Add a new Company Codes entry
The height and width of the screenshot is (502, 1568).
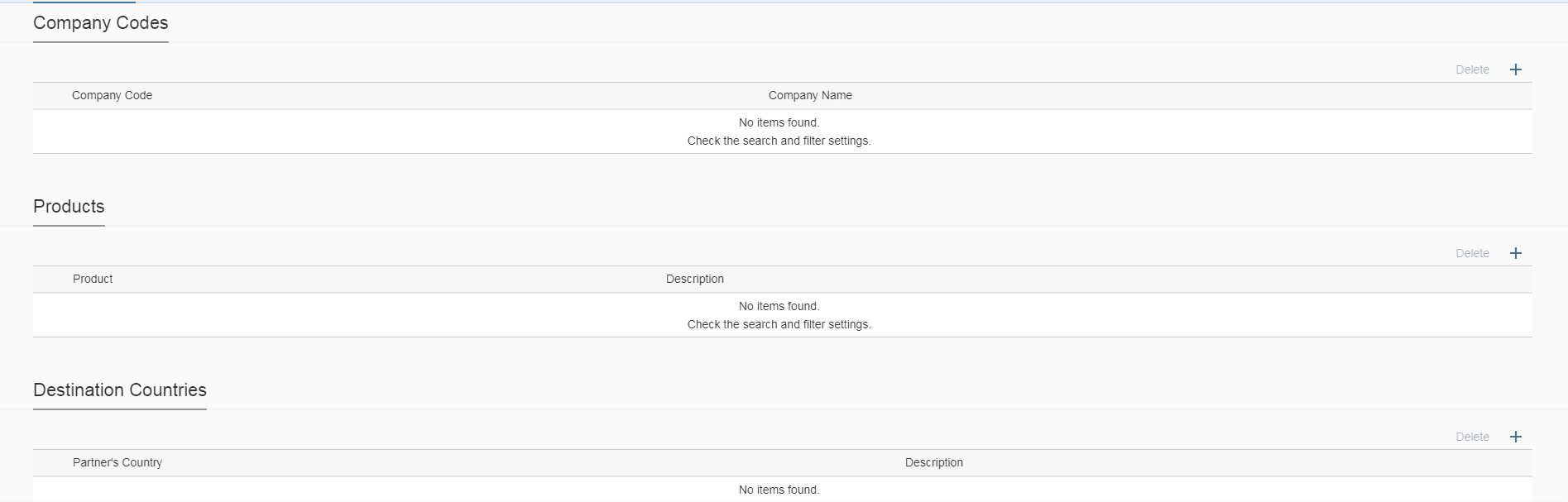click(1515, 69)
